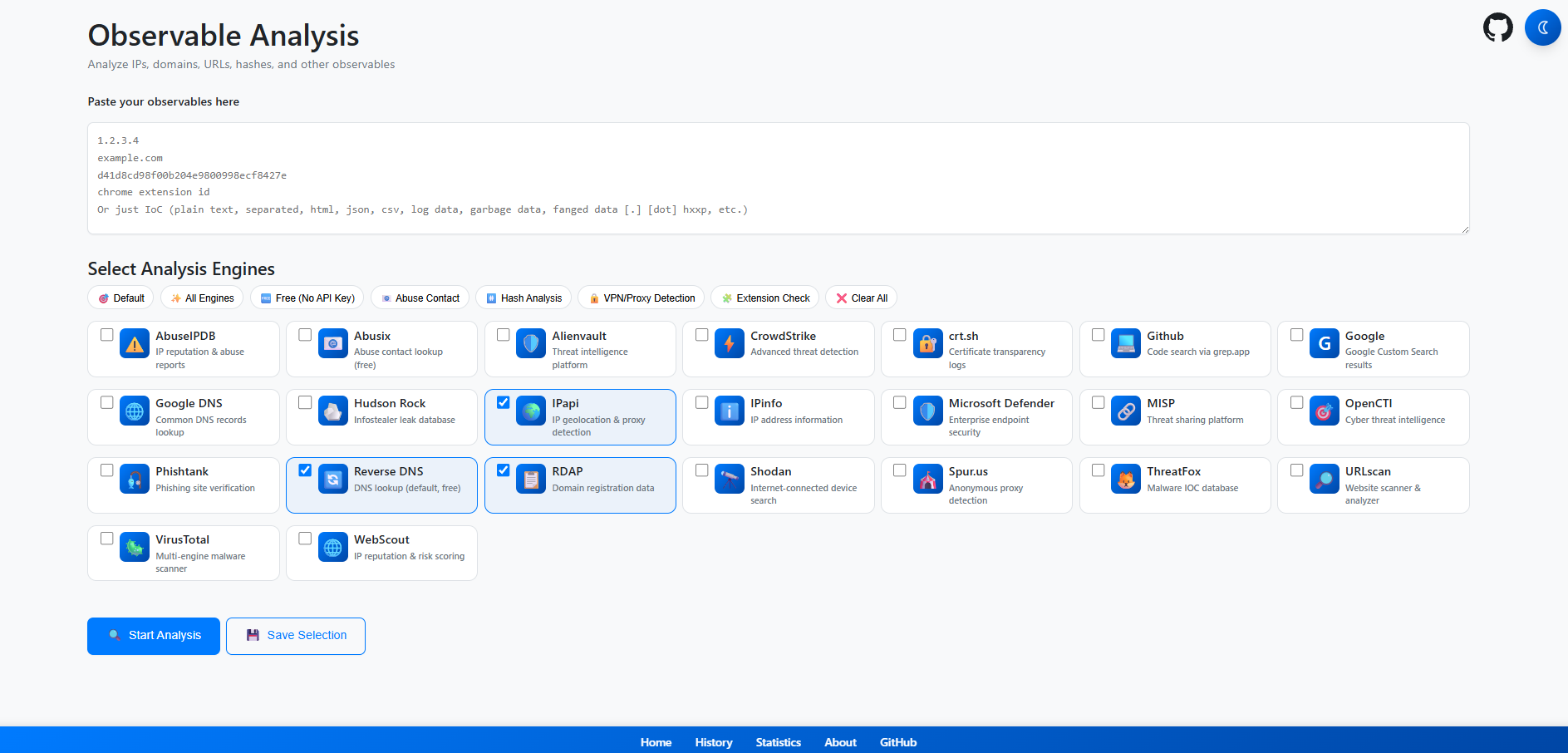Click the Reverse DNS refresh icon
This screenshot has height=753, width=1568.
(333, 479)
